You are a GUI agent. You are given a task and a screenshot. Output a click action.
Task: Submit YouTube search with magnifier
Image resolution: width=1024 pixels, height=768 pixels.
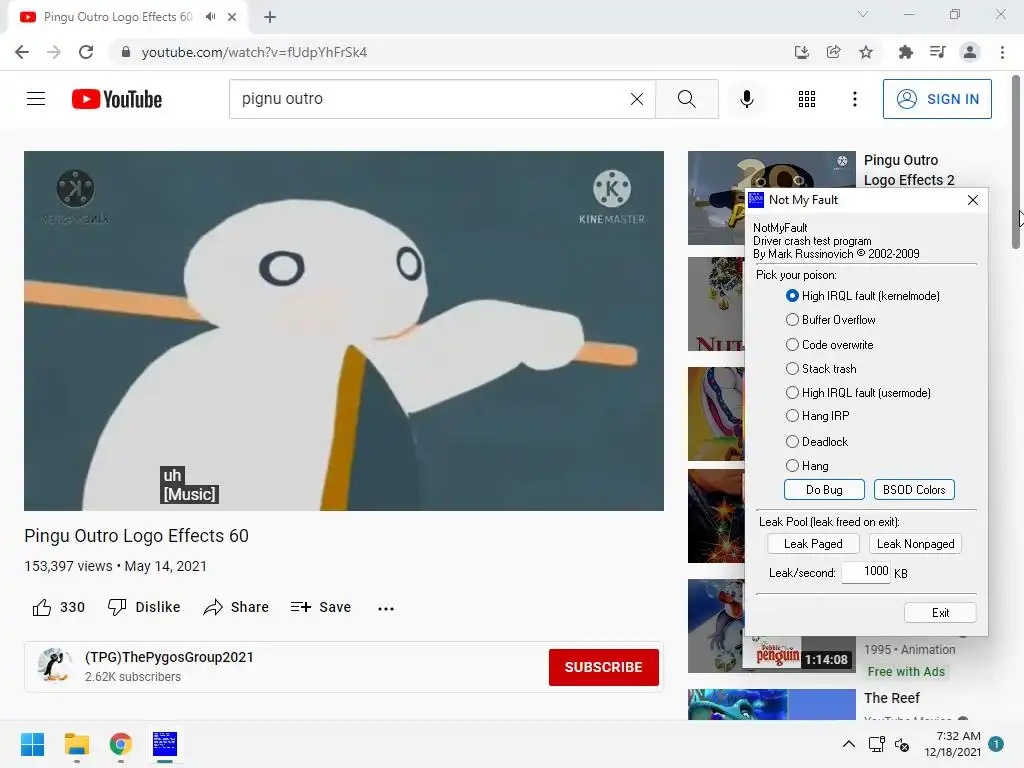tap(686, 99)
